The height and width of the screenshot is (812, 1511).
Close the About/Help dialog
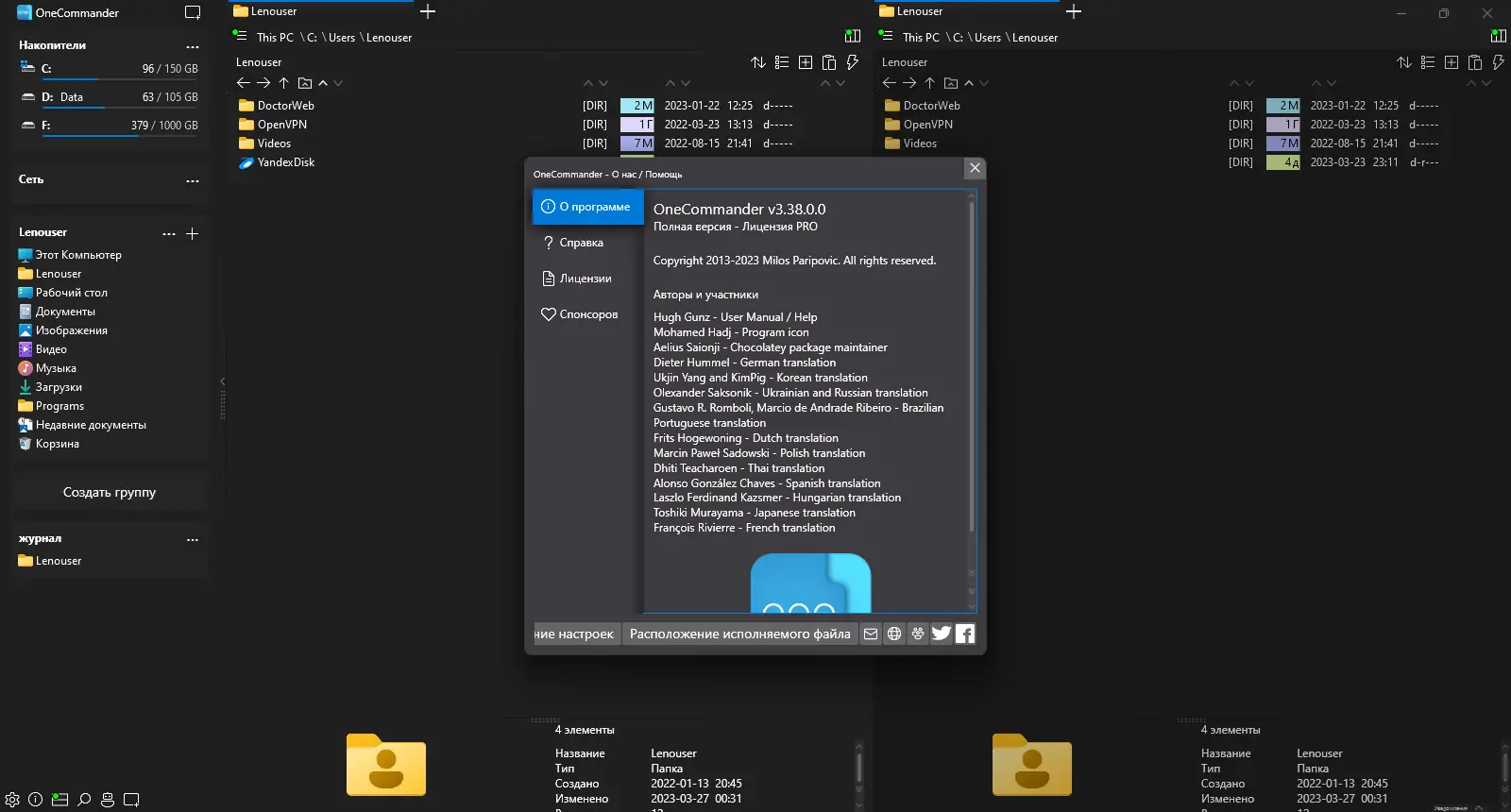click(x=976, y=168)
